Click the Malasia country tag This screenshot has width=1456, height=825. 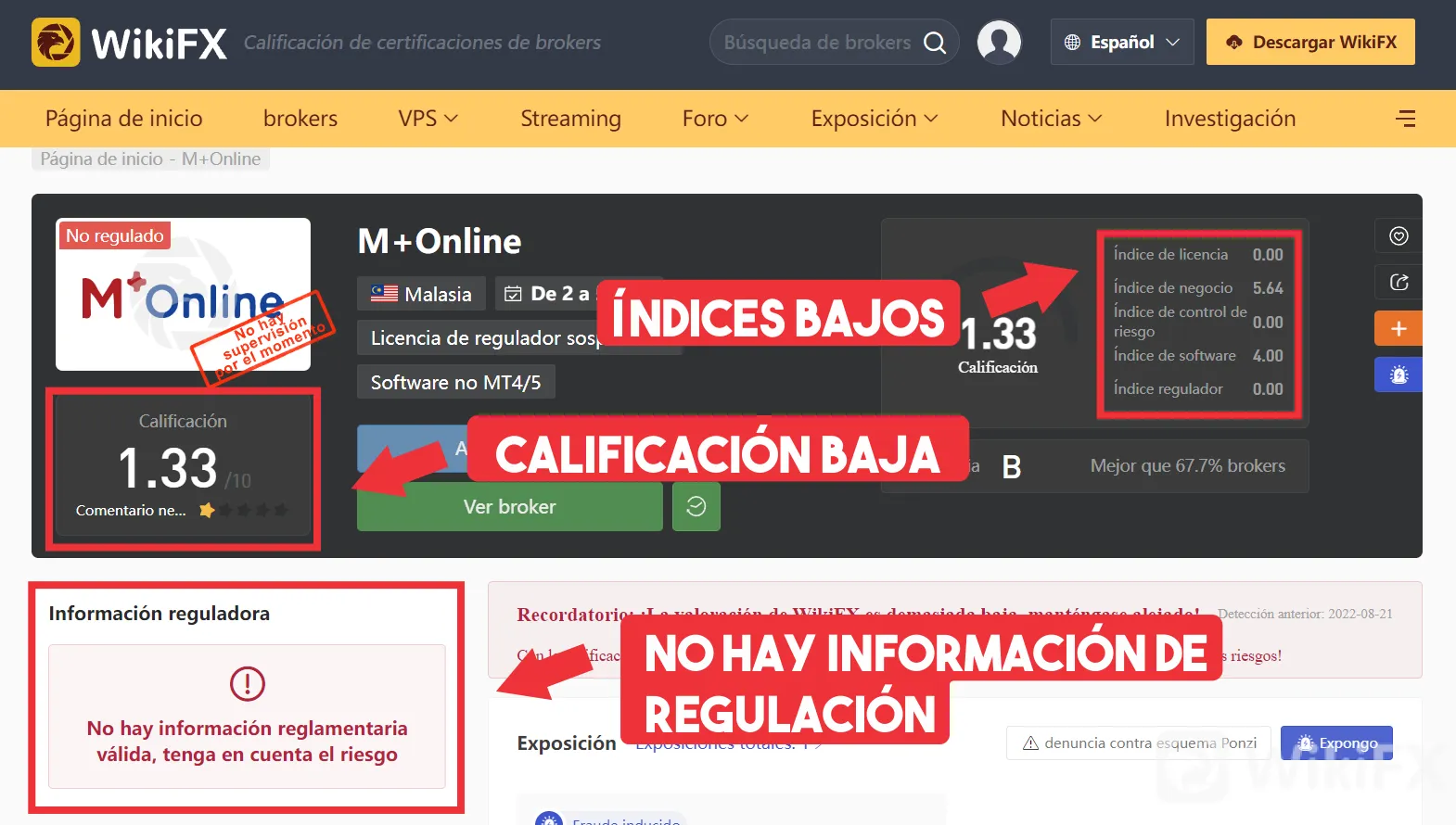[x=421, y=294]
